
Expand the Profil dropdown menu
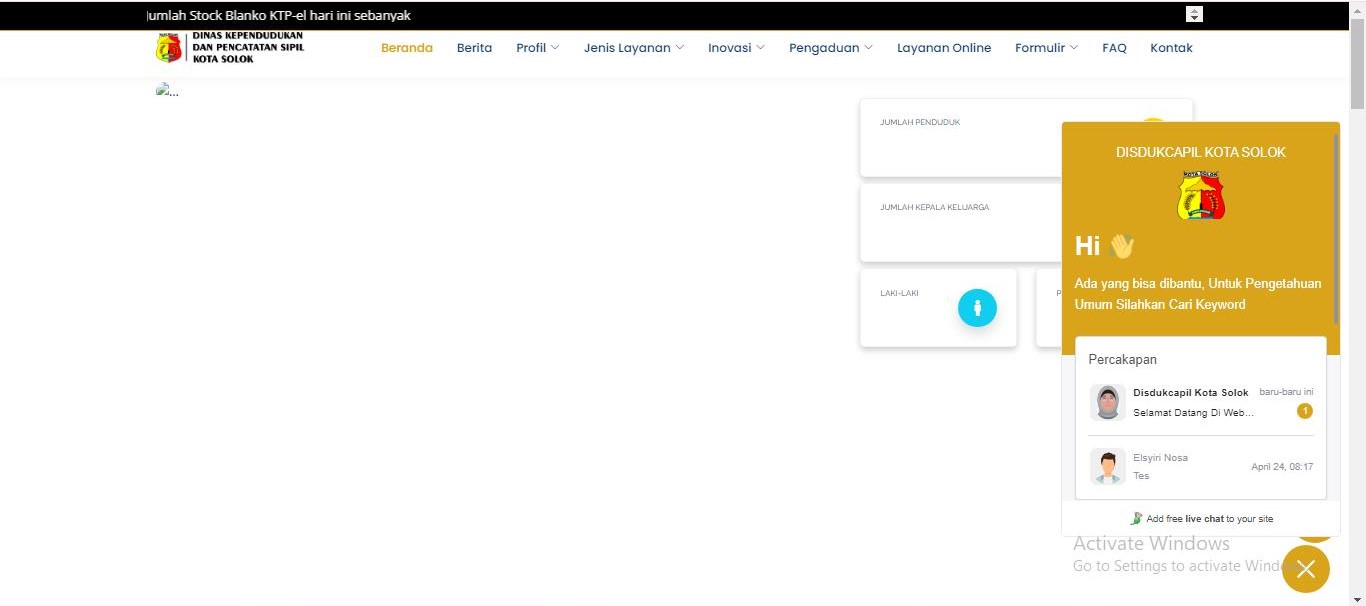(x=537, y=48)
